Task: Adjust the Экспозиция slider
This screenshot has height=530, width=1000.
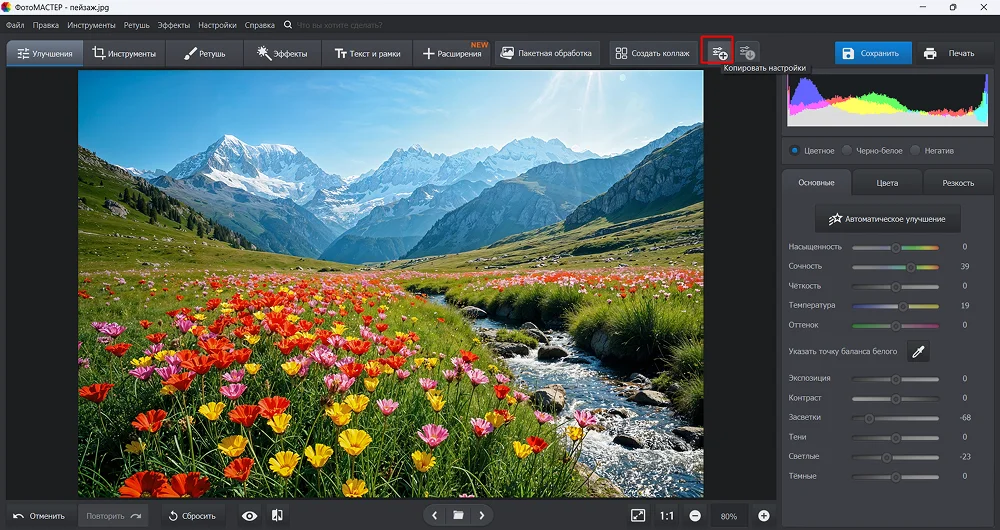Action: [895, 379]
